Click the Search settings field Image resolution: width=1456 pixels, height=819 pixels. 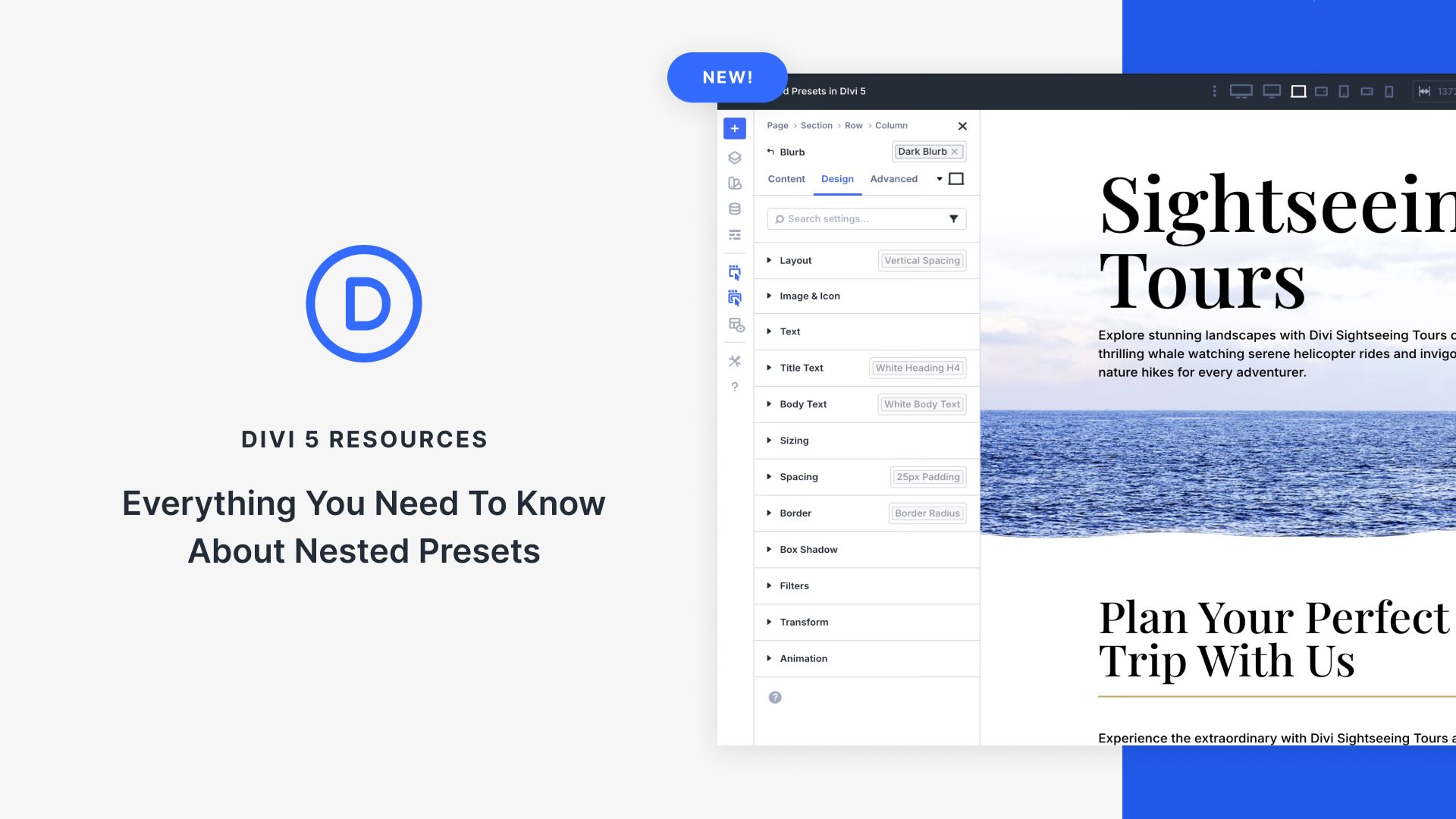857,218
